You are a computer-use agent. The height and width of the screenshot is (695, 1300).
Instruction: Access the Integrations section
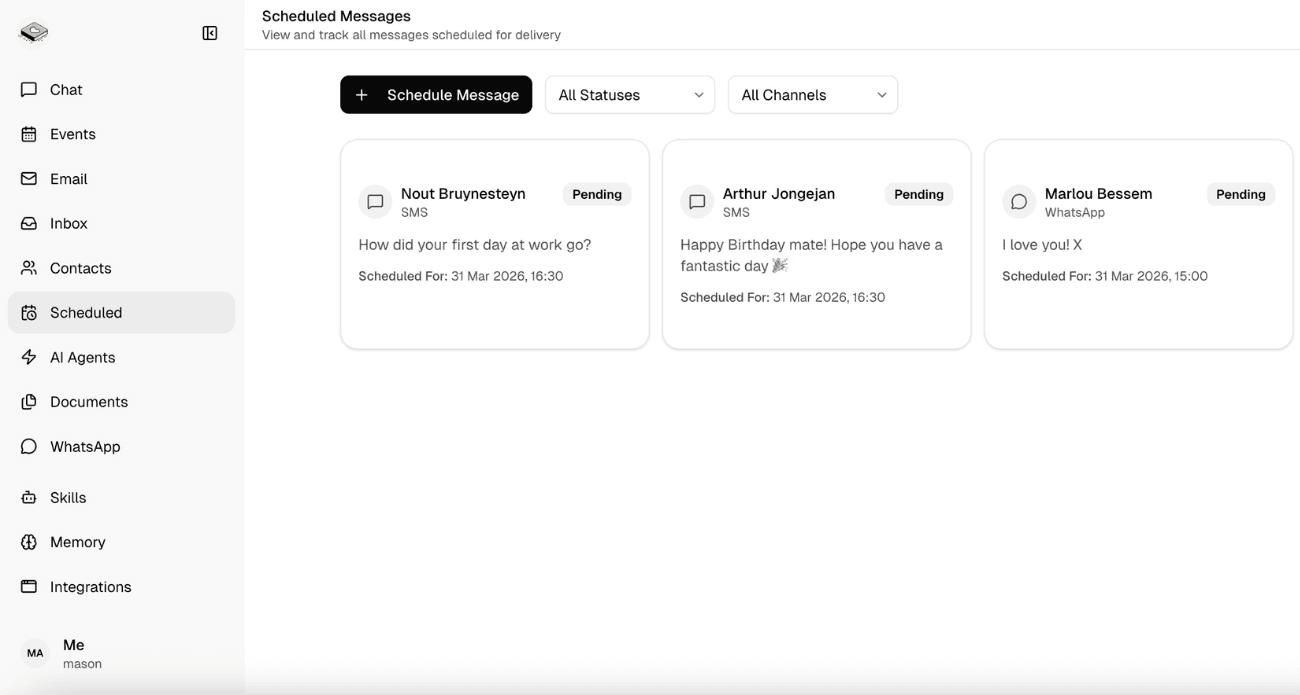(90, 587)
